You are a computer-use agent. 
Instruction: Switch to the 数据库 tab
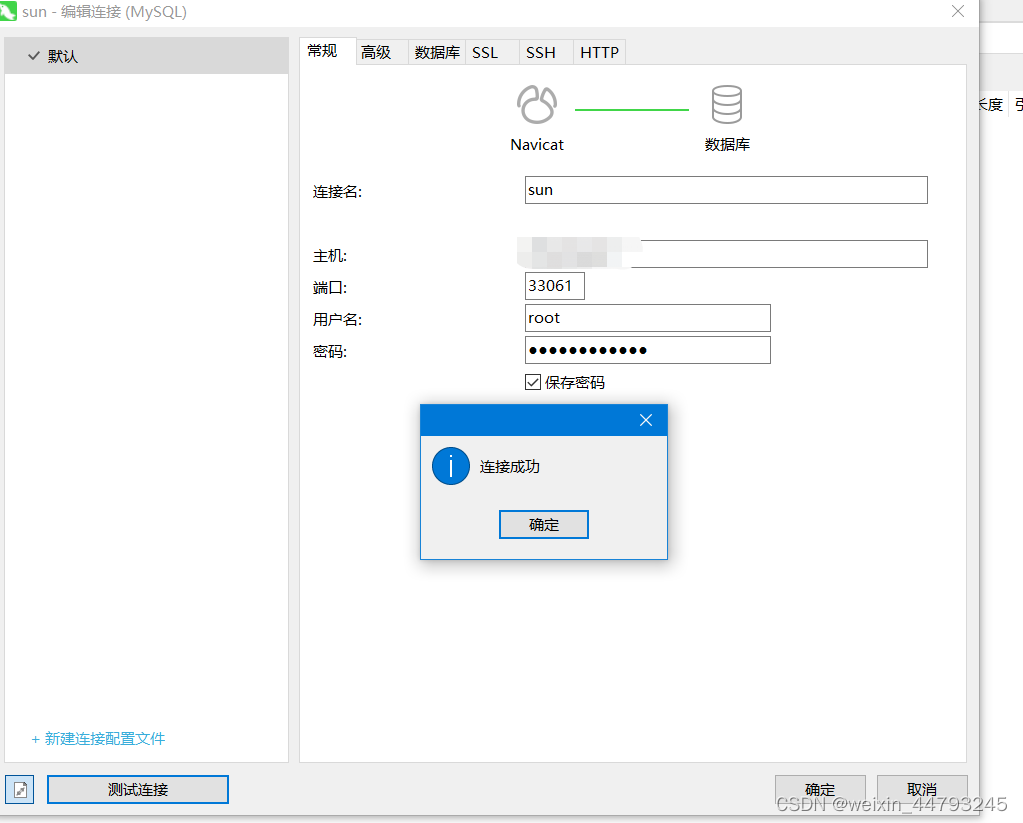click(x=436, y=52)
